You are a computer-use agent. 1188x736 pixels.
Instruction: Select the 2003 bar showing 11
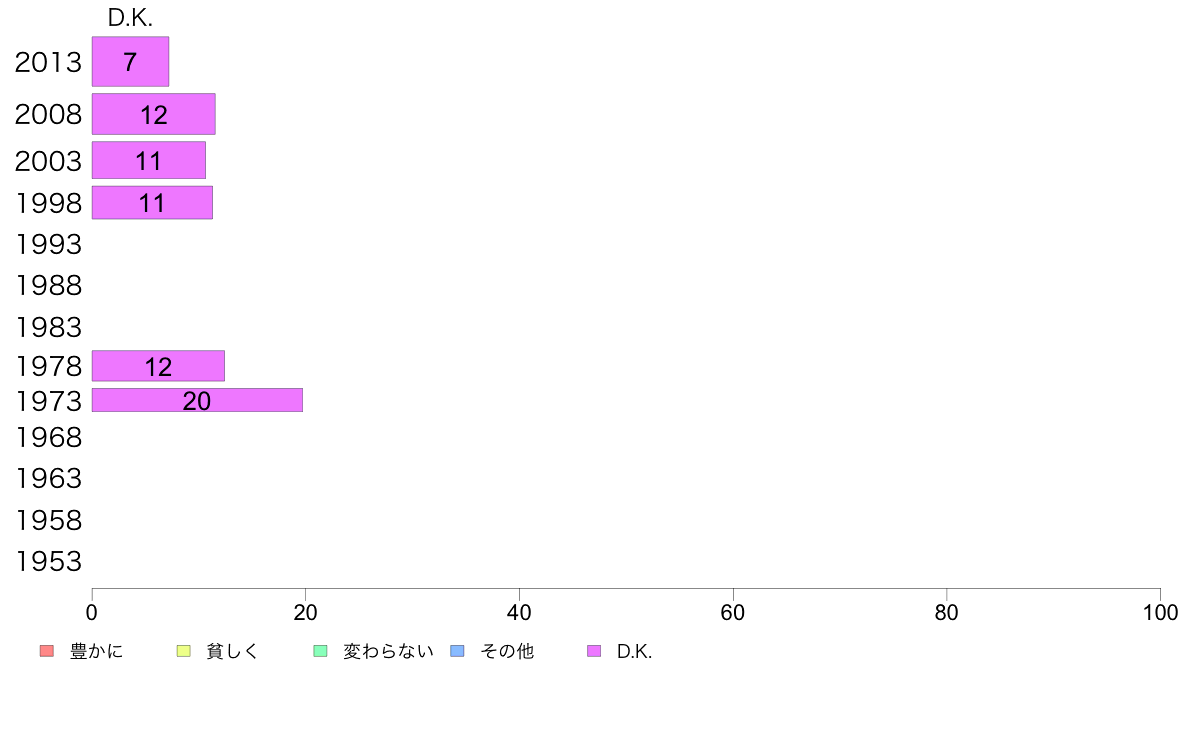(x=148, y=160)
